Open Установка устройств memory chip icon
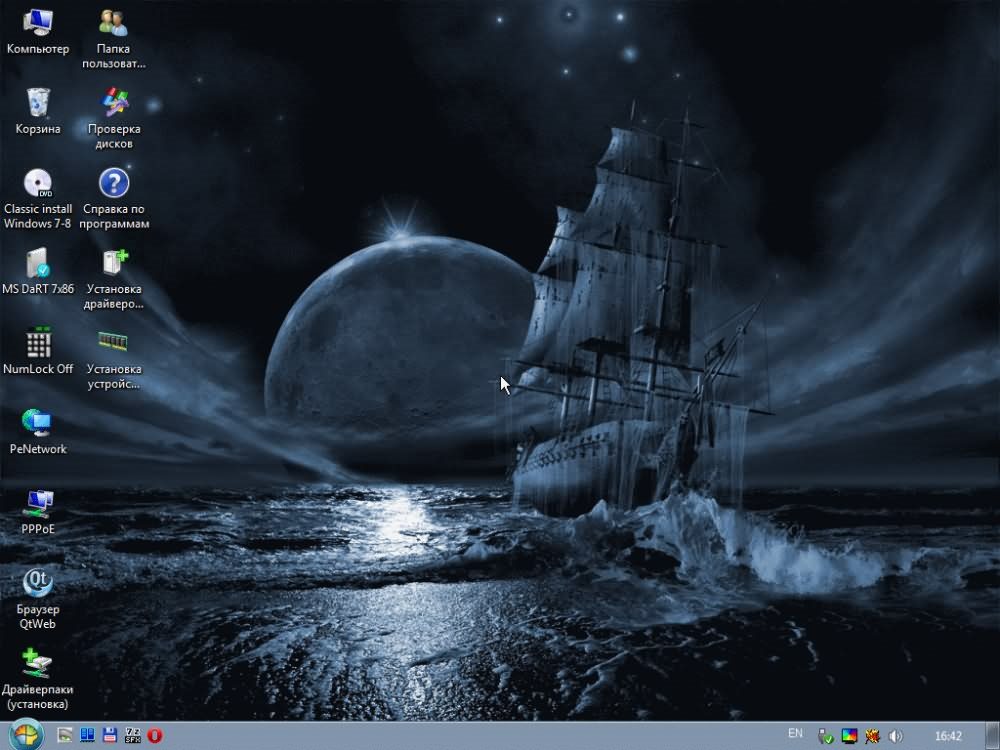This screenshot has width=1000, height=750. [x=113, y=342]
